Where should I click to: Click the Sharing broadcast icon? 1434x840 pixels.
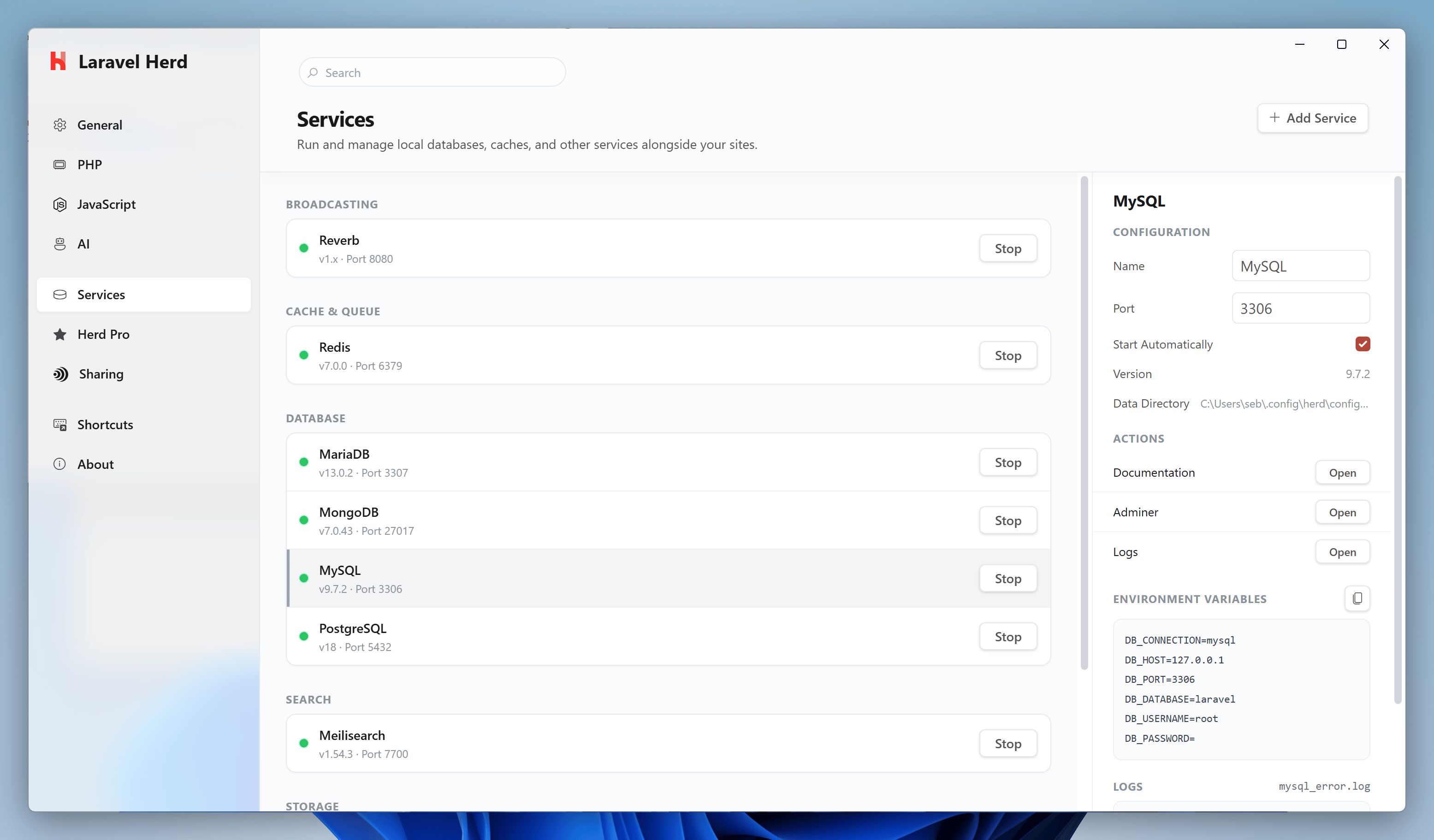(x=61, y=374)
